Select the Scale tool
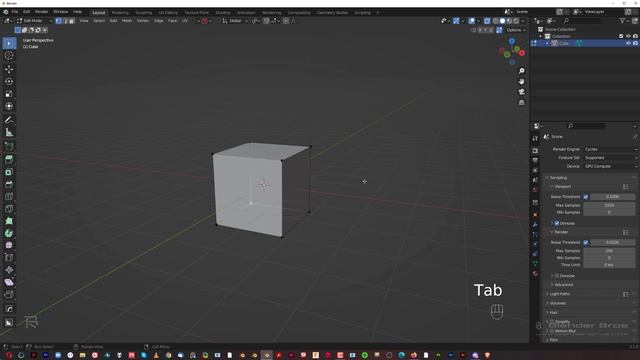This screenshot has width=640, height=360. 9,94
